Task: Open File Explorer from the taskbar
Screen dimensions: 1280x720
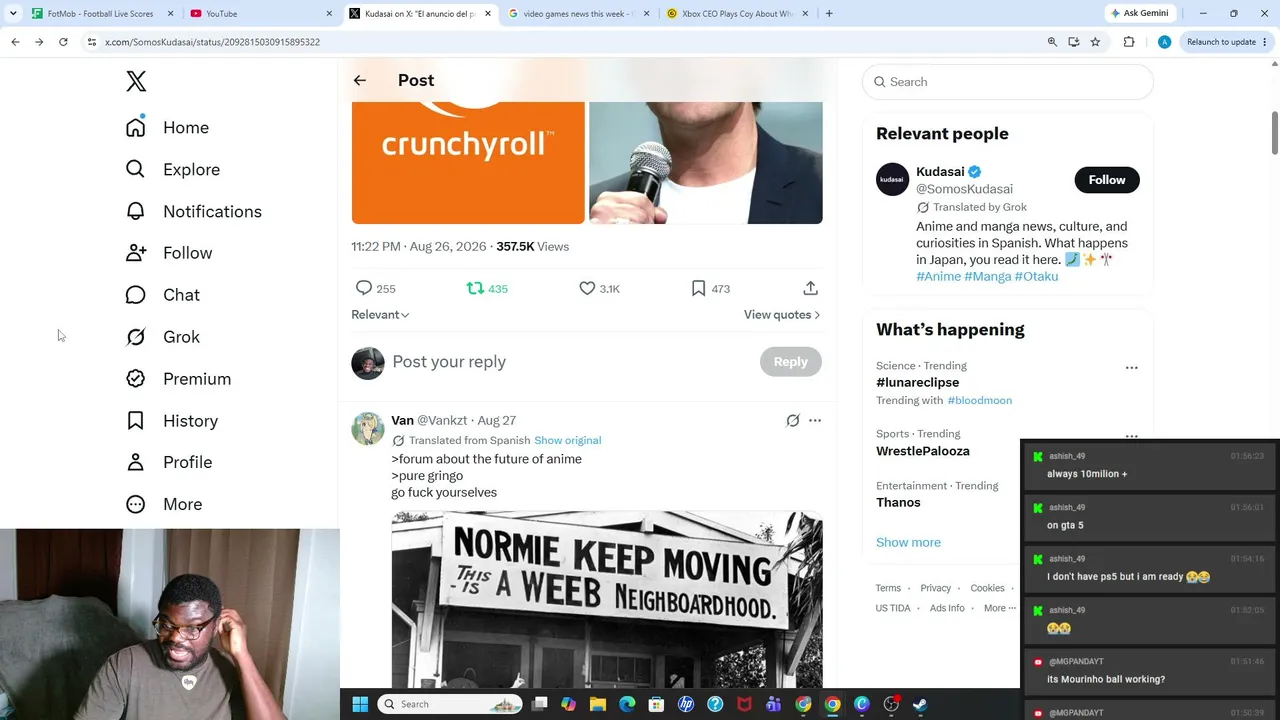Action: (x=598, y=704)
